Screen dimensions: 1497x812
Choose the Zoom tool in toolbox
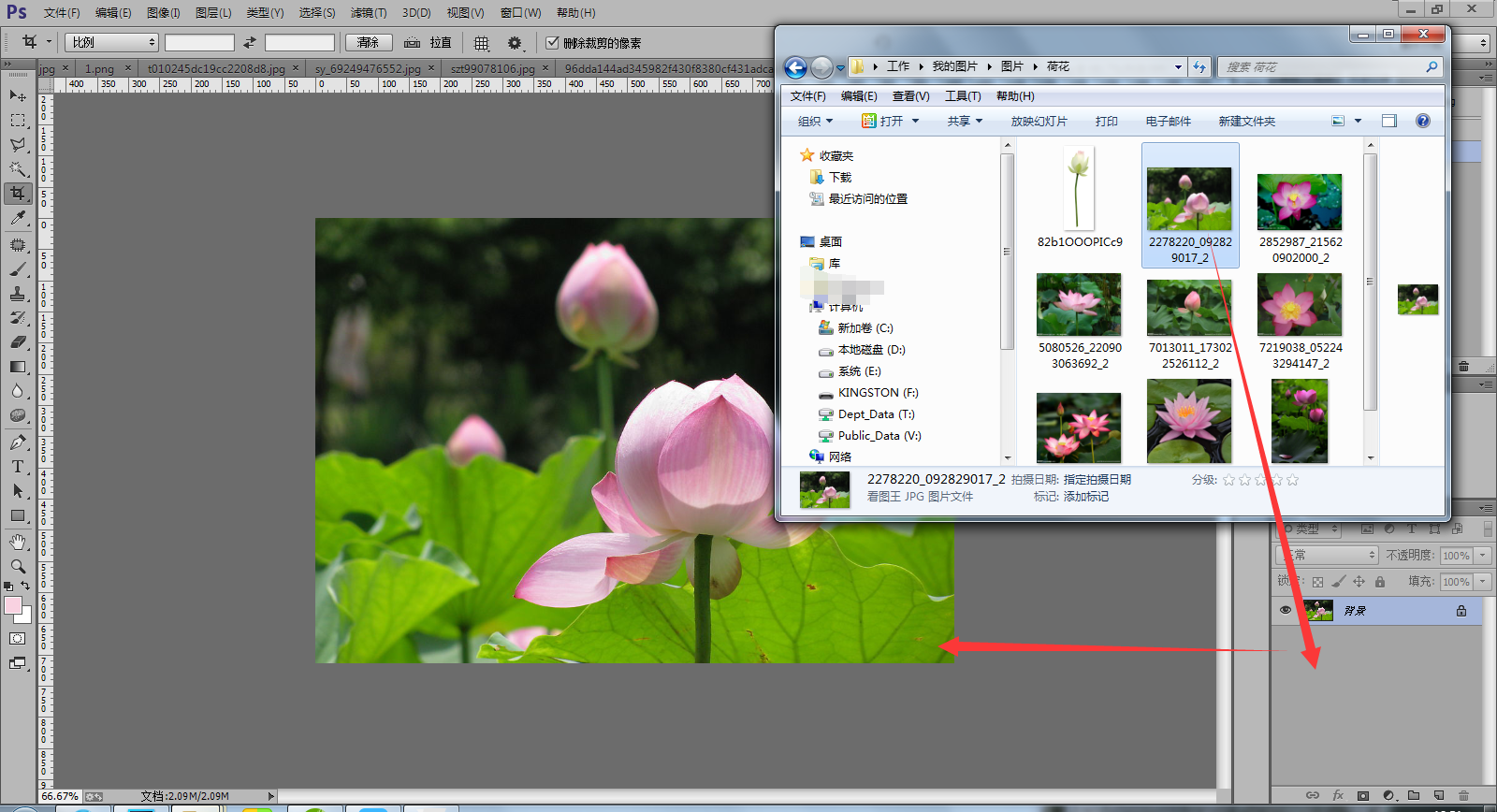coord(18,566)
